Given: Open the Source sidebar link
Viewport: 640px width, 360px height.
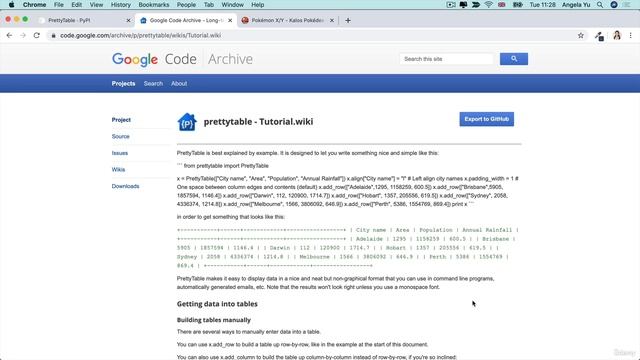Looking at the screenshot, I should coord(120,136).
